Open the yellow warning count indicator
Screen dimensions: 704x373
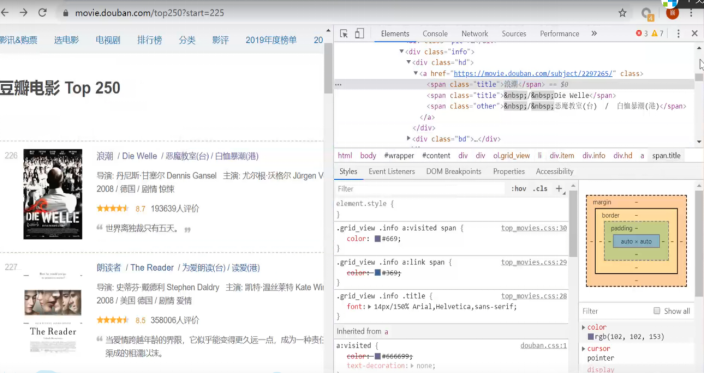pos(657,34)
